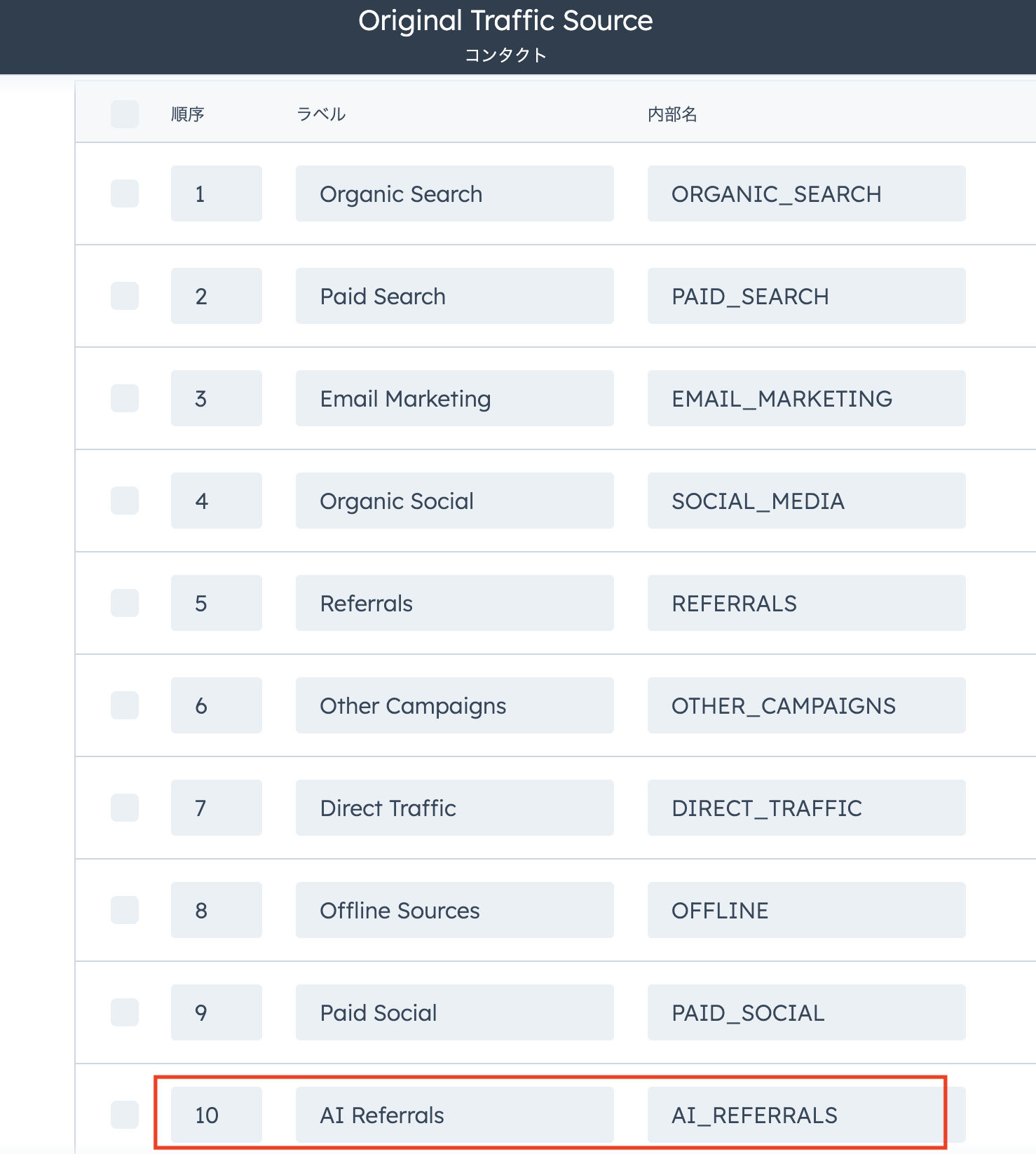
Task: Click the ラベル column header
Action: (321, 114)
